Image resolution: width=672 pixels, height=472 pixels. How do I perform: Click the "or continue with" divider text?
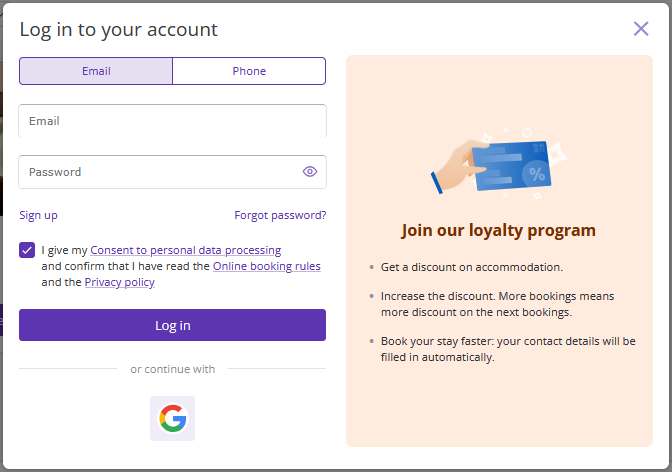pyautogui.click(x=173, y=369)
